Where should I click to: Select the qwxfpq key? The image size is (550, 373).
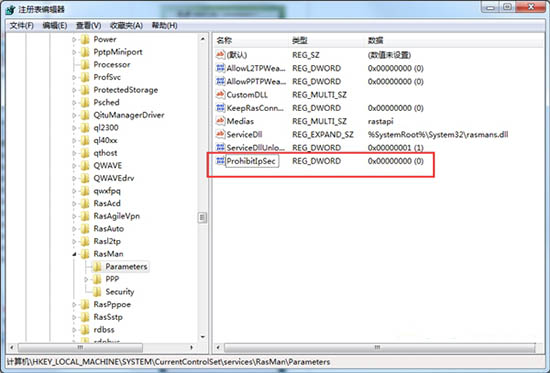pos(107,191)
